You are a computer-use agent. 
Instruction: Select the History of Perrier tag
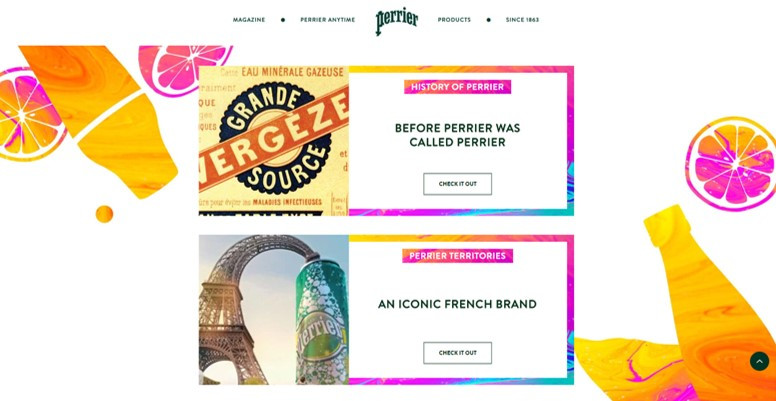(457, 87)
